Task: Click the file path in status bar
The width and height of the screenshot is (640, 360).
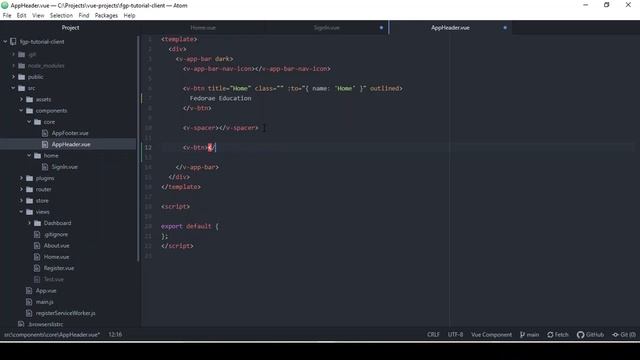Action: (x=52, y=335)
